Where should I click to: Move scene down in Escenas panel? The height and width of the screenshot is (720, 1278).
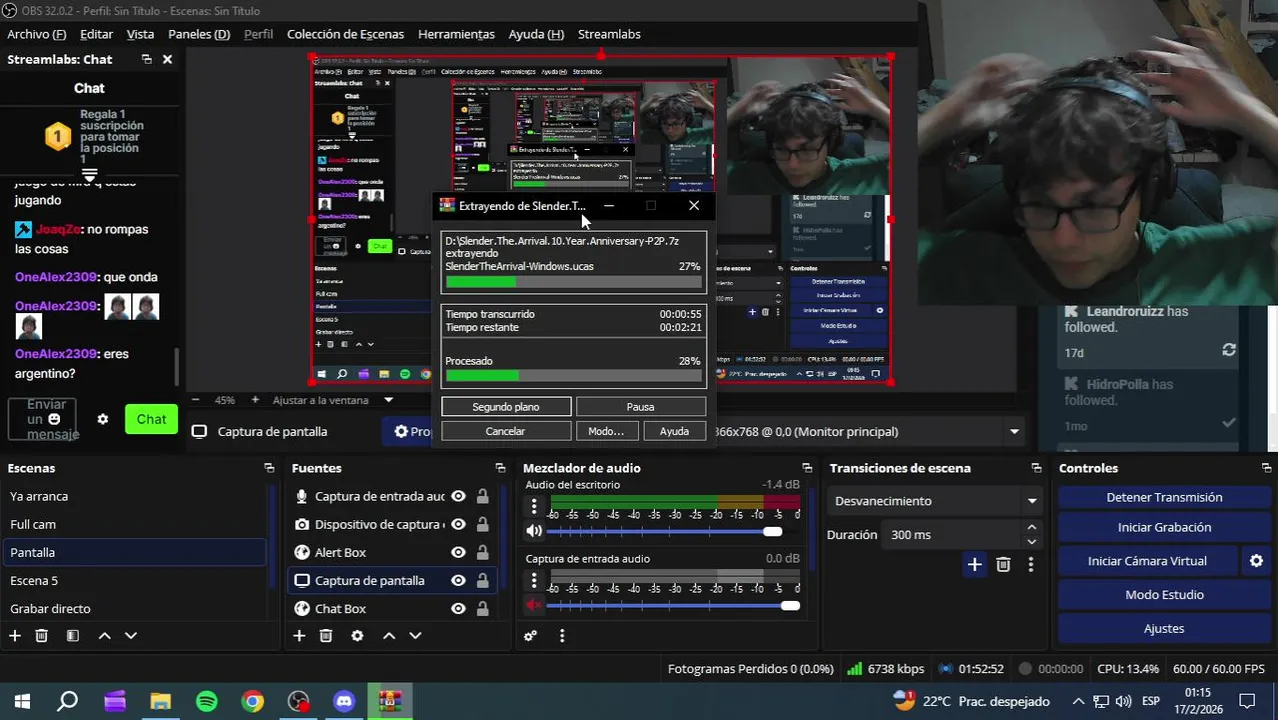click(x=130, y=635)
